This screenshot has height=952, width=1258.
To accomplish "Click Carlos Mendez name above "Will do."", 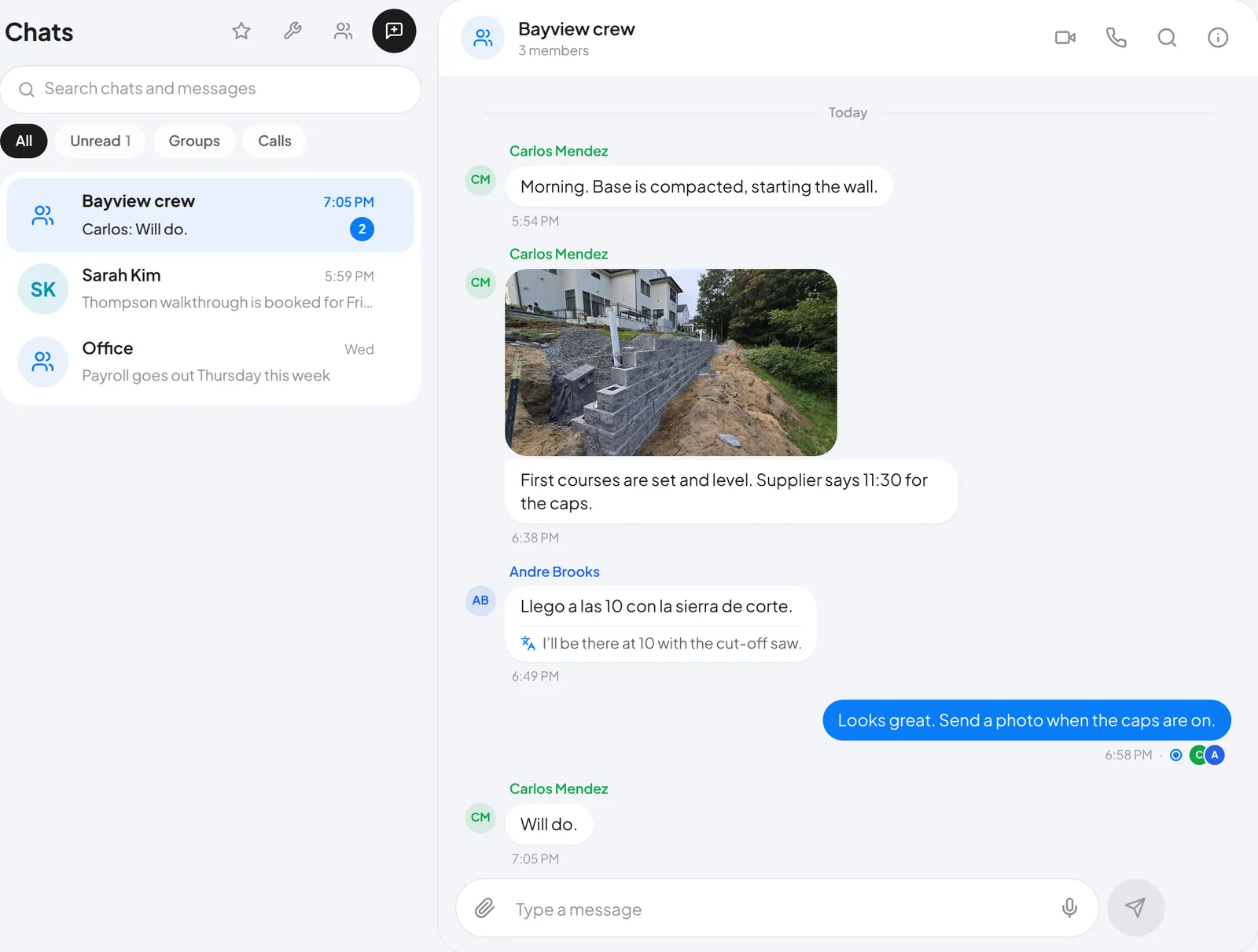I will point(558,788).
